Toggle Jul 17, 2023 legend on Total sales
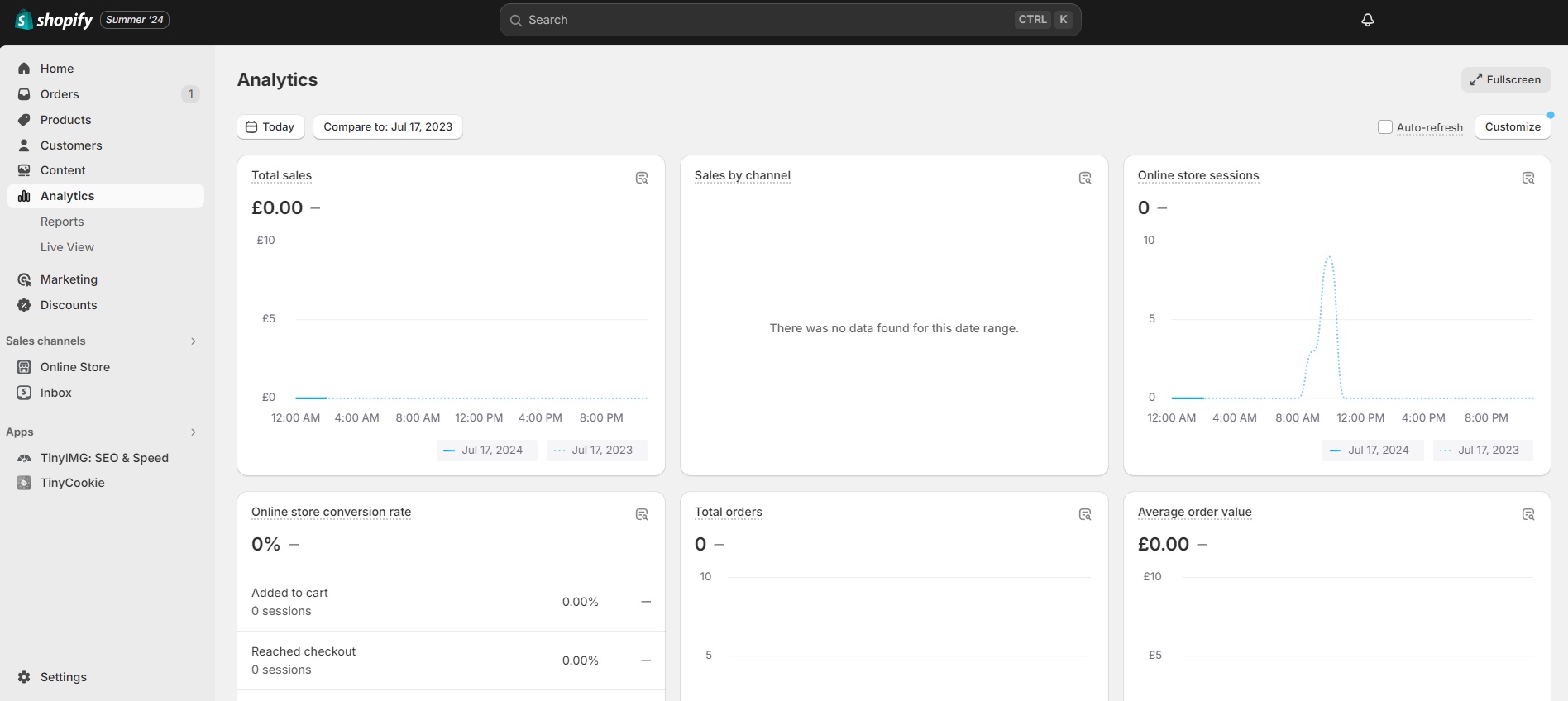The image size is (1568, 701). [596, 451]
